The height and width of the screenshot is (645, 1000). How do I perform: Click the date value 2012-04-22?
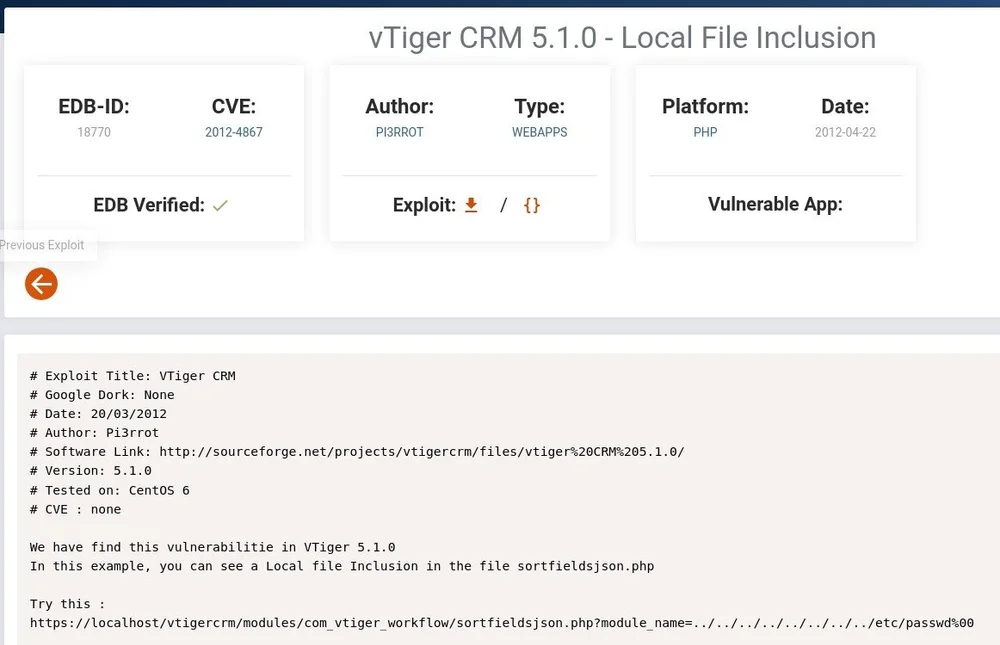[845, 132]
